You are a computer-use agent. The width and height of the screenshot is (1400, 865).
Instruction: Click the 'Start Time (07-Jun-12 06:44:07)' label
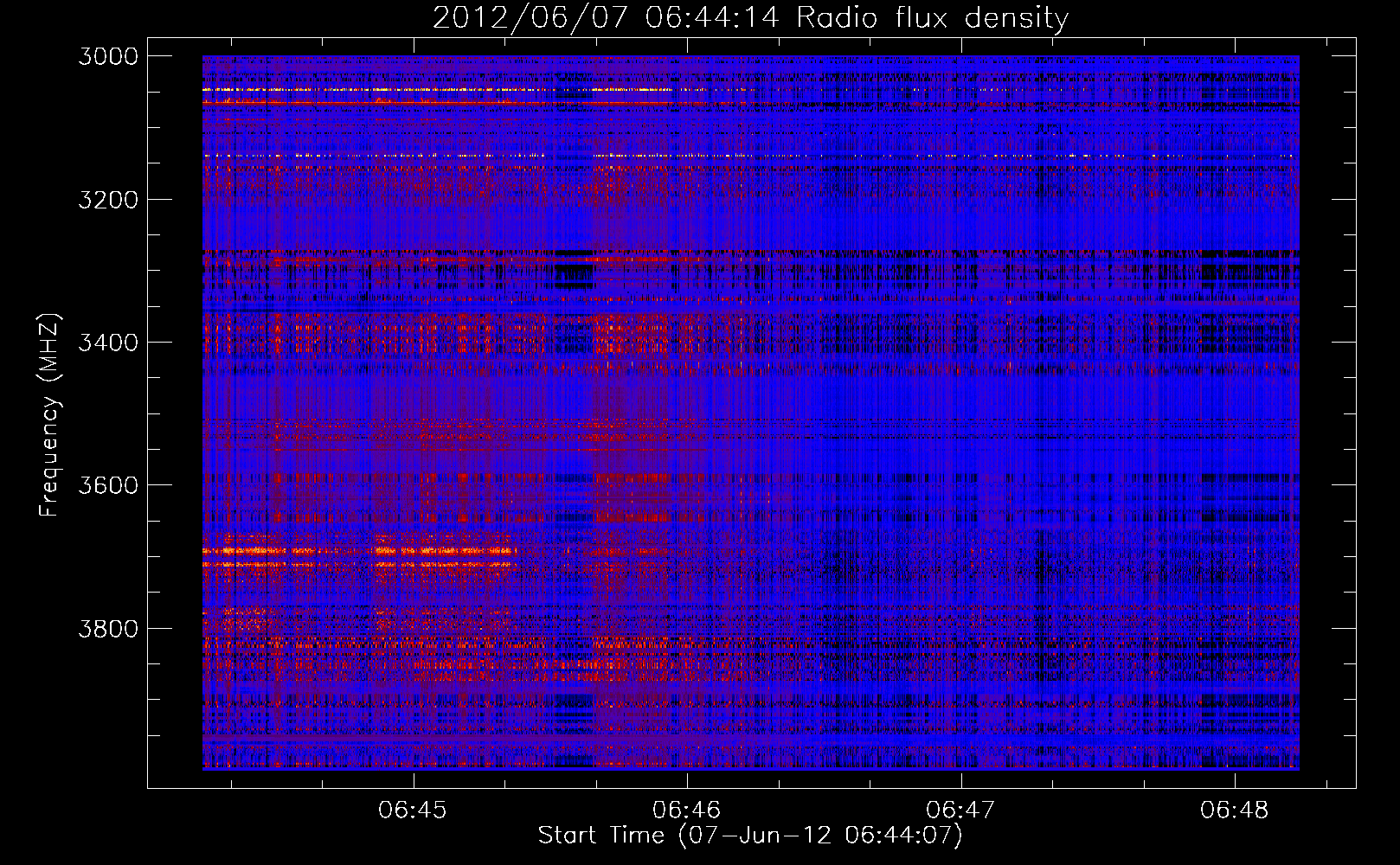coord(750,836)
